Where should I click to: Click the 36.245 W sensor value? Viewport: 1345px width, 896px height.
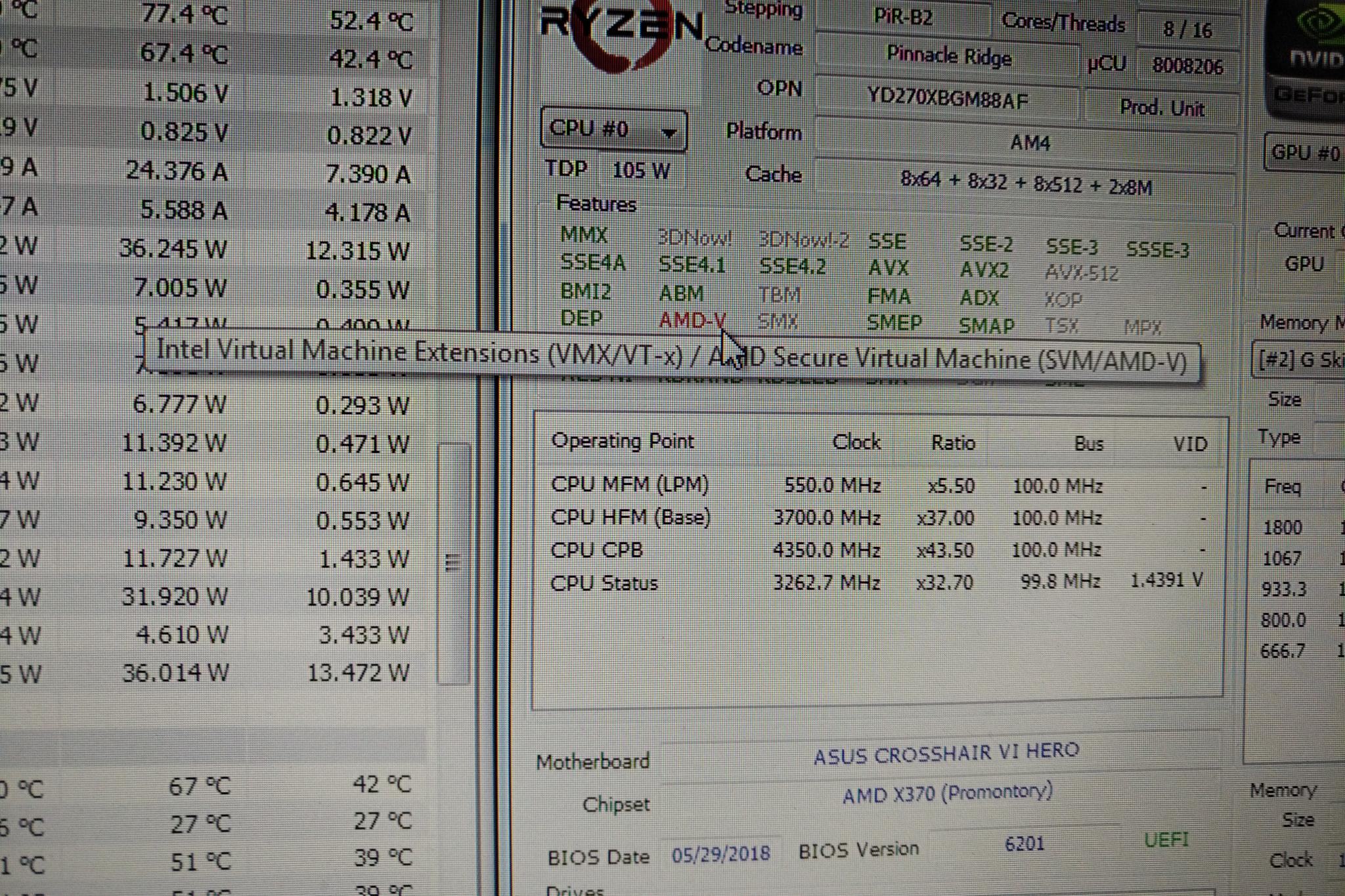173,249
